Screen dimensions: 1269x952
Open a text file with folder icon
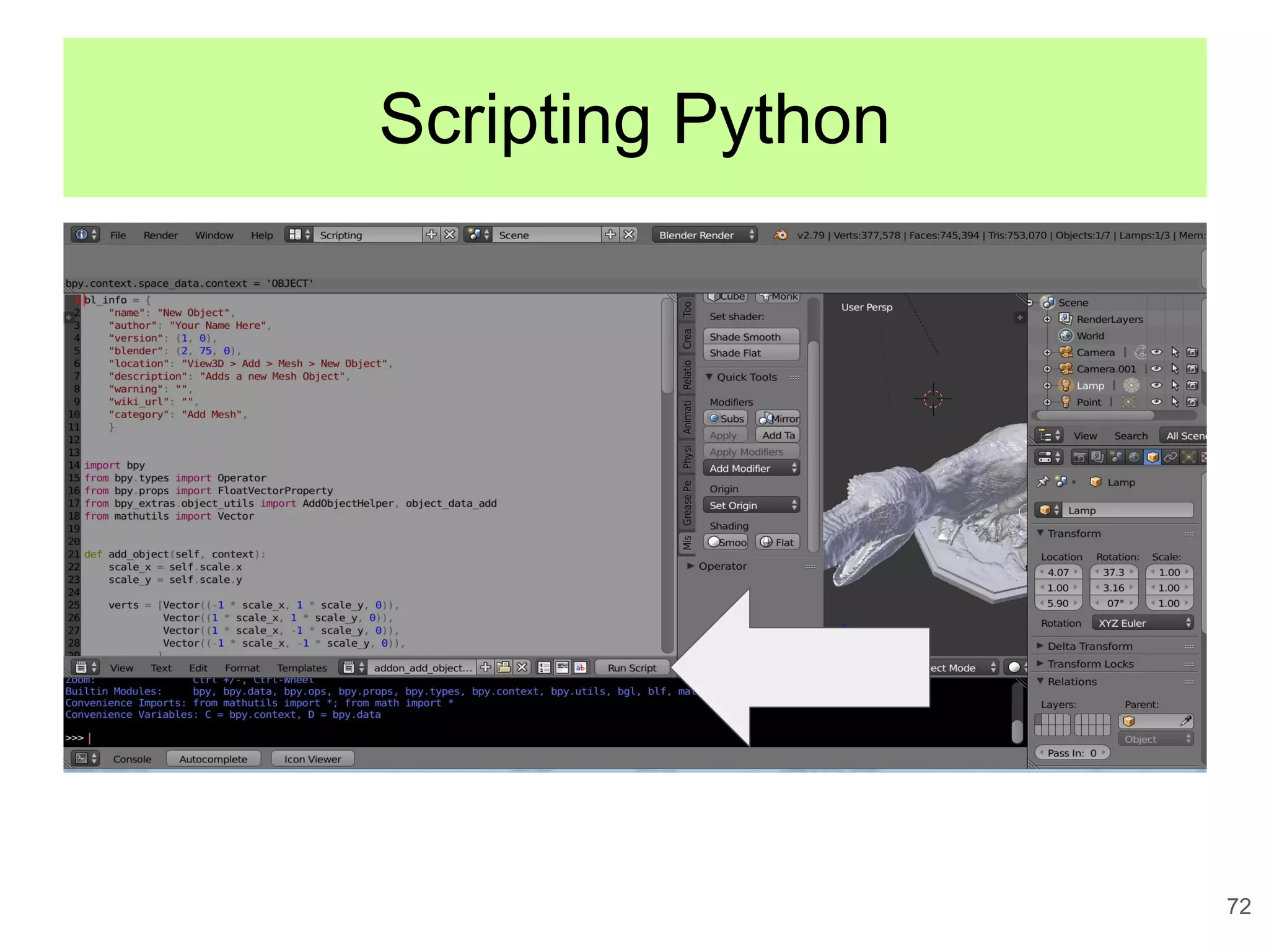pos(504,667)
